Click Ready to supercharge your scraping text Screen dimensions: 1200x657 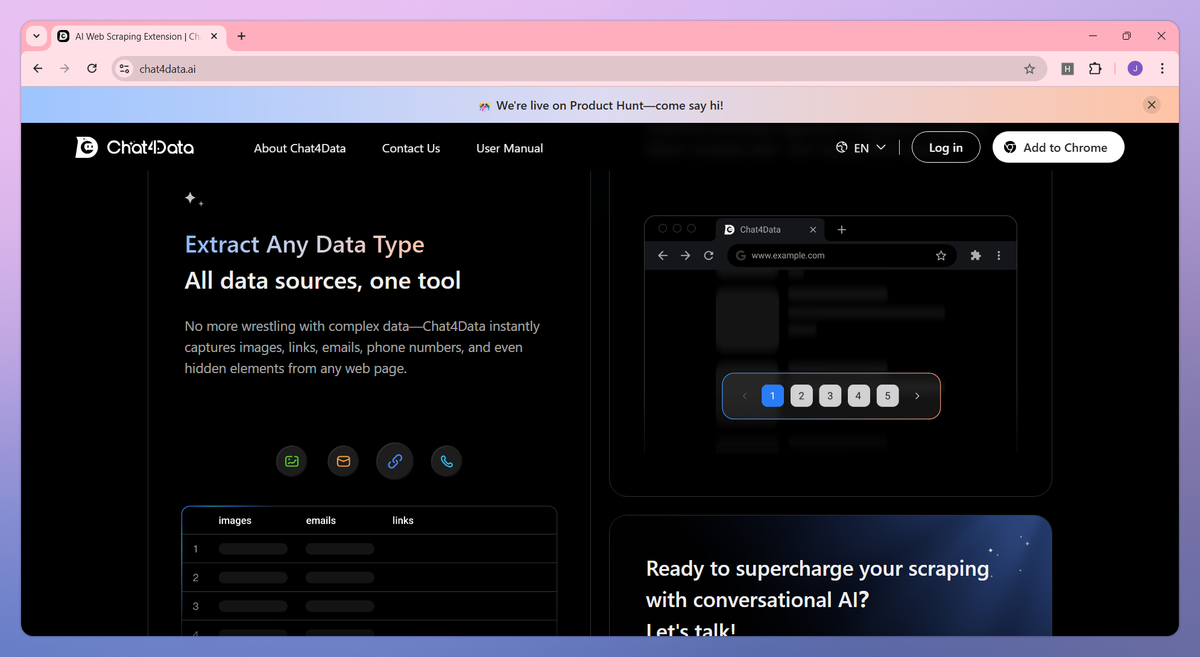point(818,569)
